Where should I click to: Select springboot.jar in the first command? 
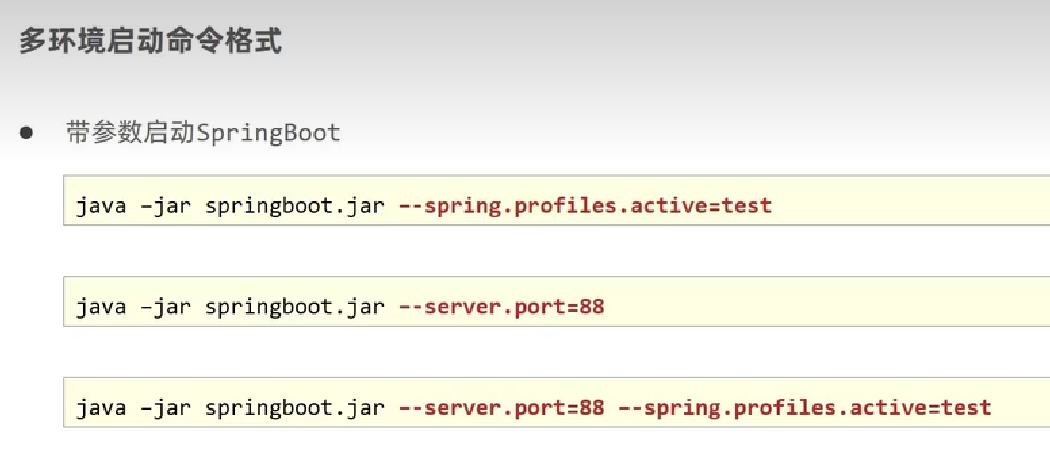[x=294, y=206]
